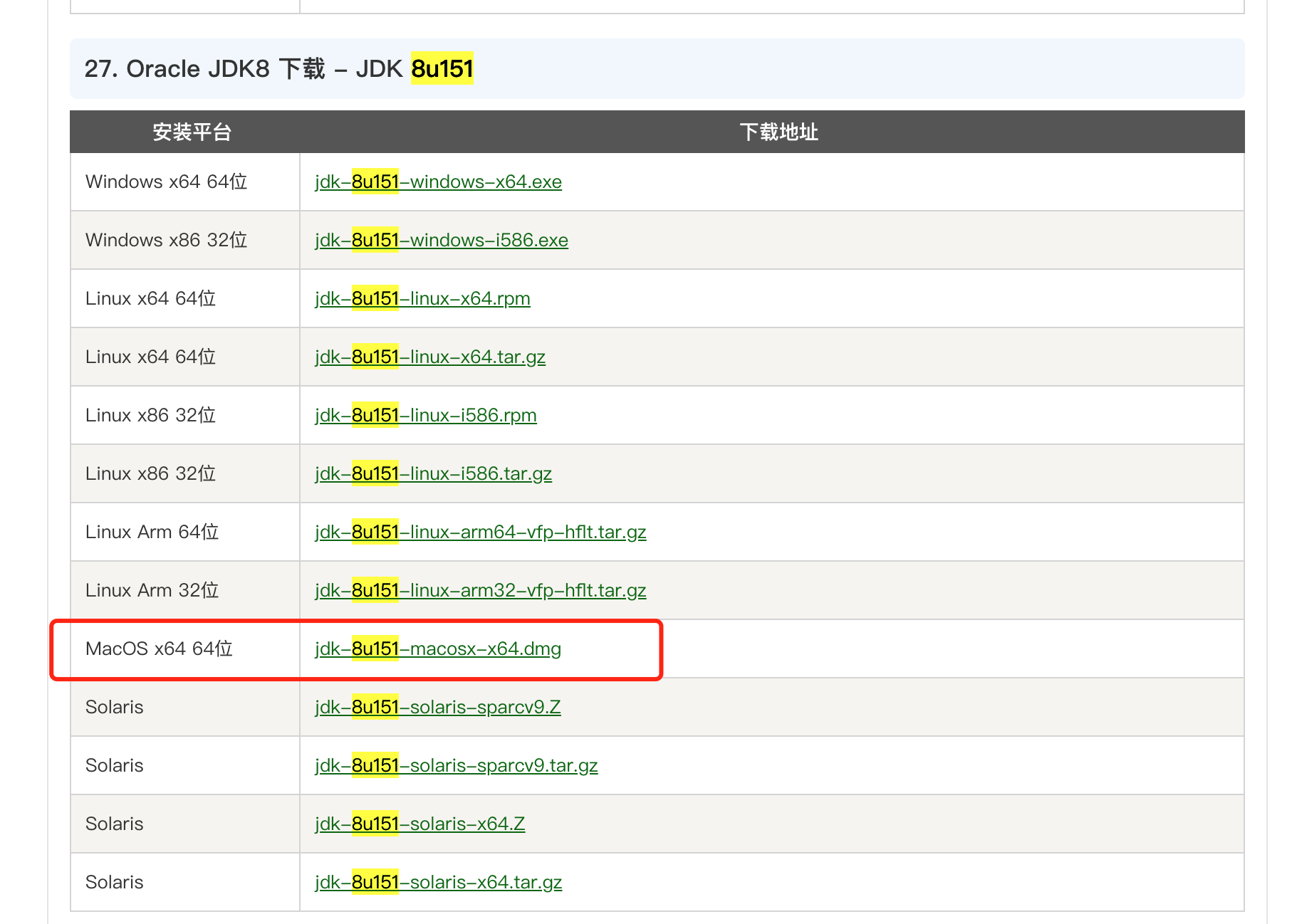Click "Linux x64 64位" in the linux-x64.tar.gz row

click(x=151, y=357)
